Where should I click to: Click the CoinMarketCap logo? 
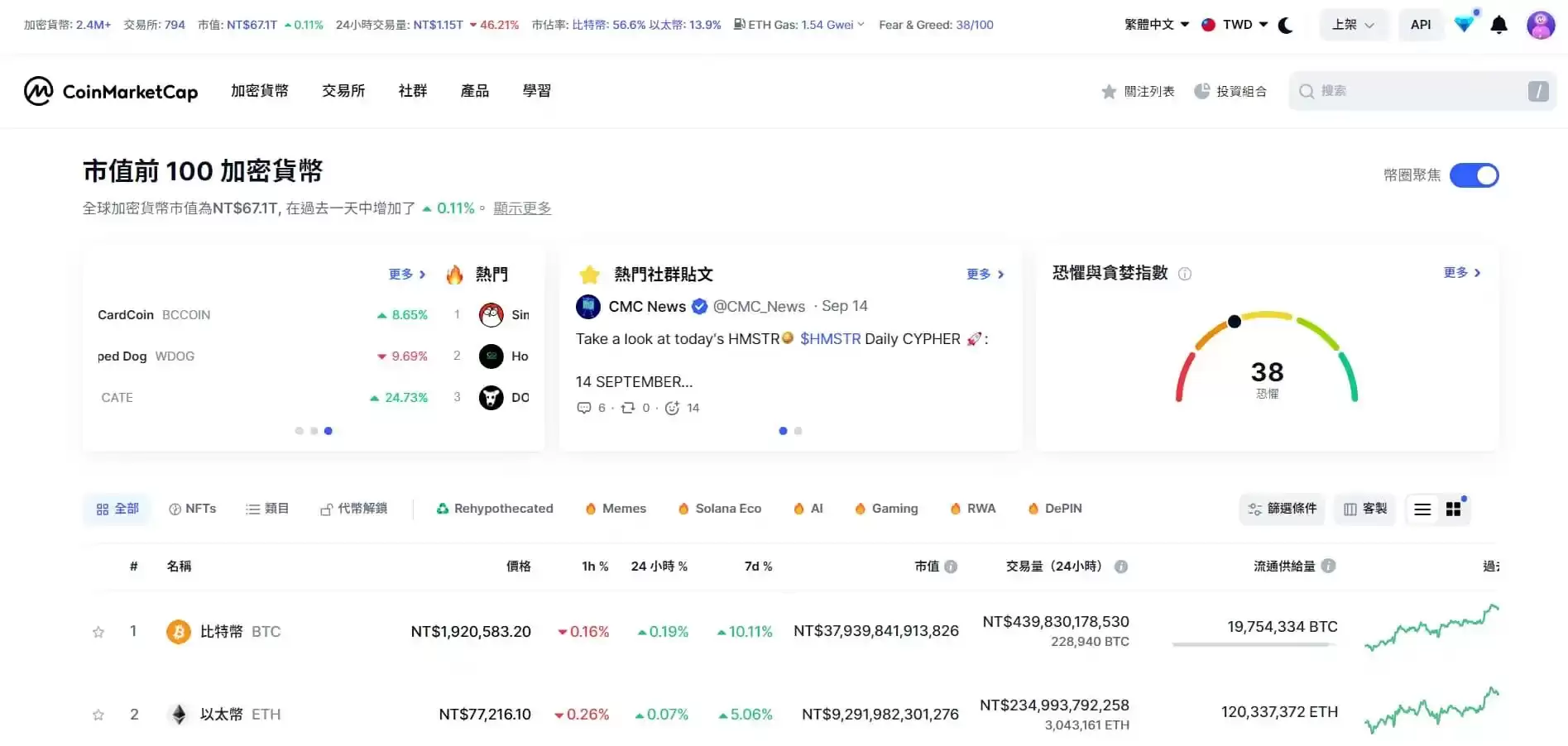point(112,91)
